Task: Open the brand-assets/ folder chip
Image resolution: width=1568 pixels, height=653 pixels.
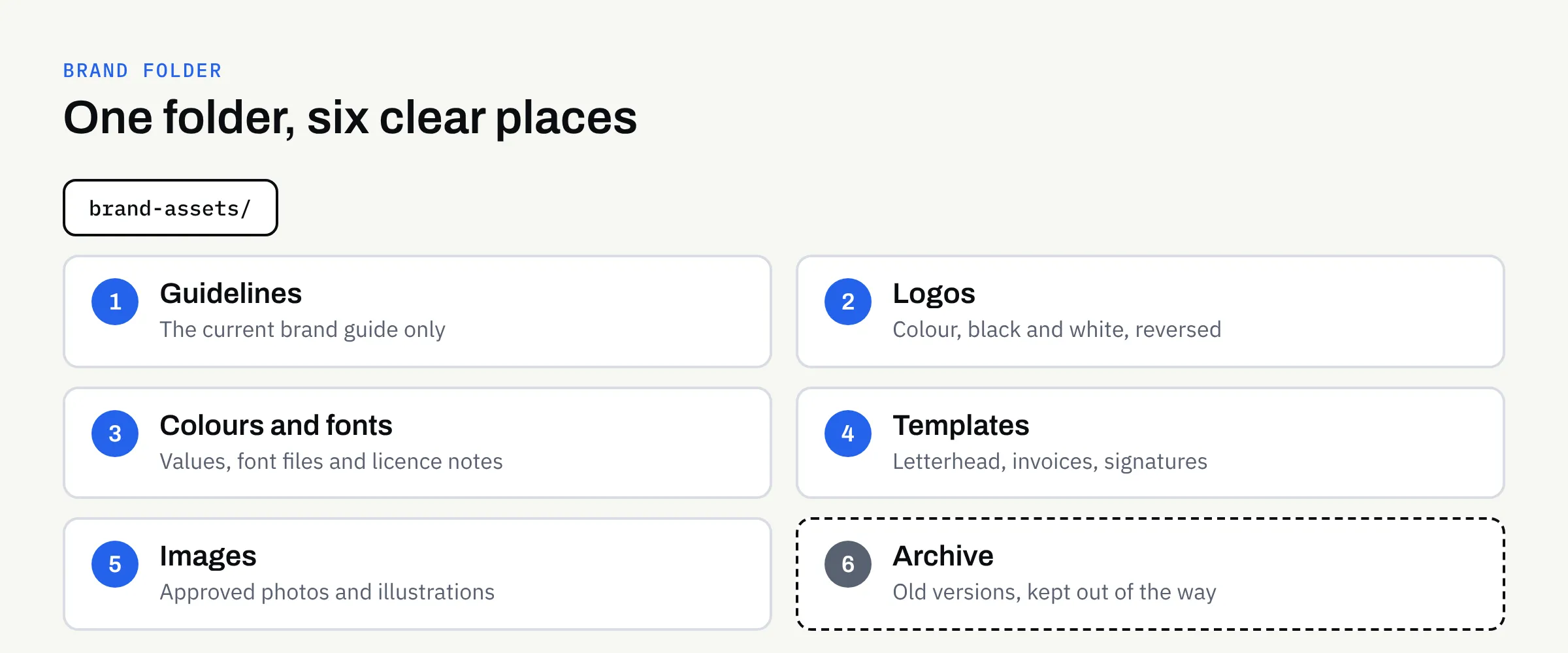Action: pos(171,208)
